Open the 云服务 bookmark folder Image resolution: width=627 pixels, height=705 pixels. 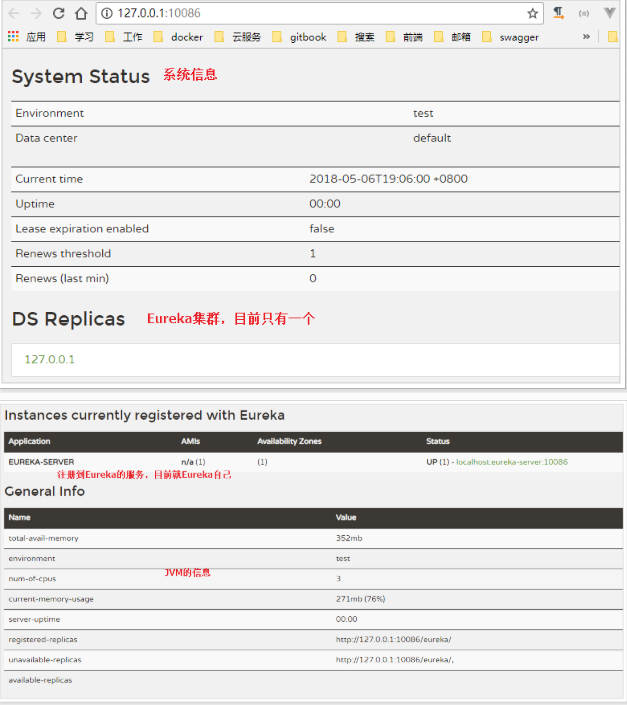238,37
